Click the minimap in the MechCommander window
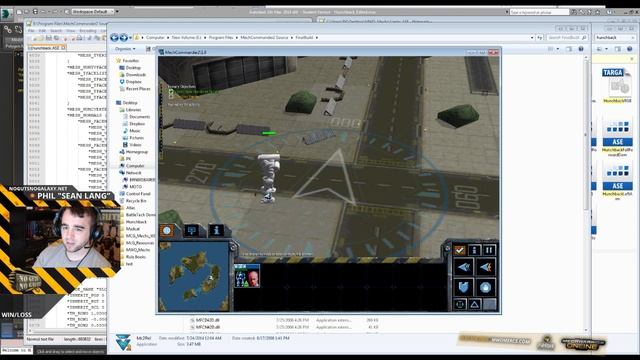The image size is (640, 360). click(x=194, y=276)
